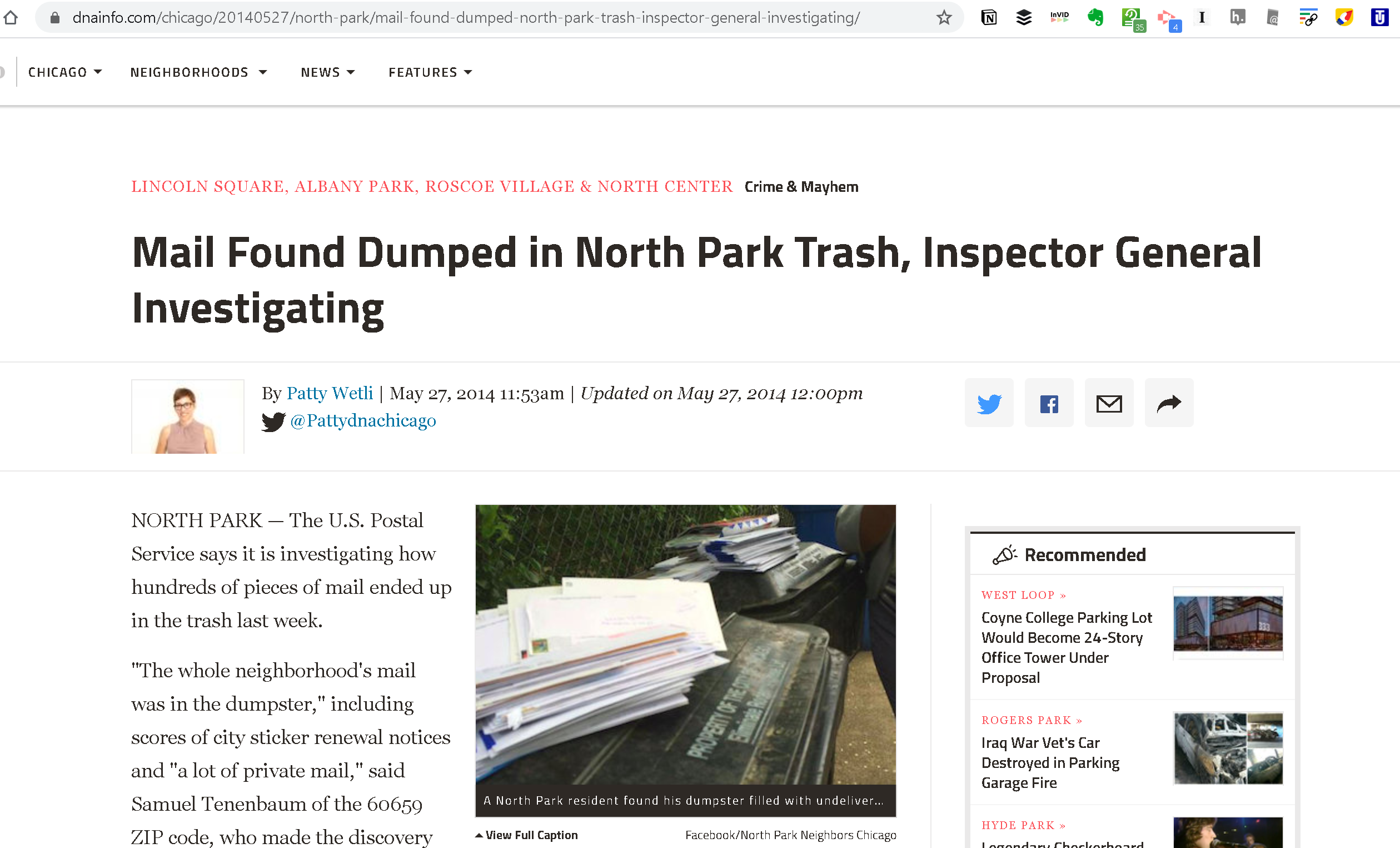Expand the Chicago dropdown menu
Image resolution: width=1400 pixels, height=848 pixels.
coord(65,72)
